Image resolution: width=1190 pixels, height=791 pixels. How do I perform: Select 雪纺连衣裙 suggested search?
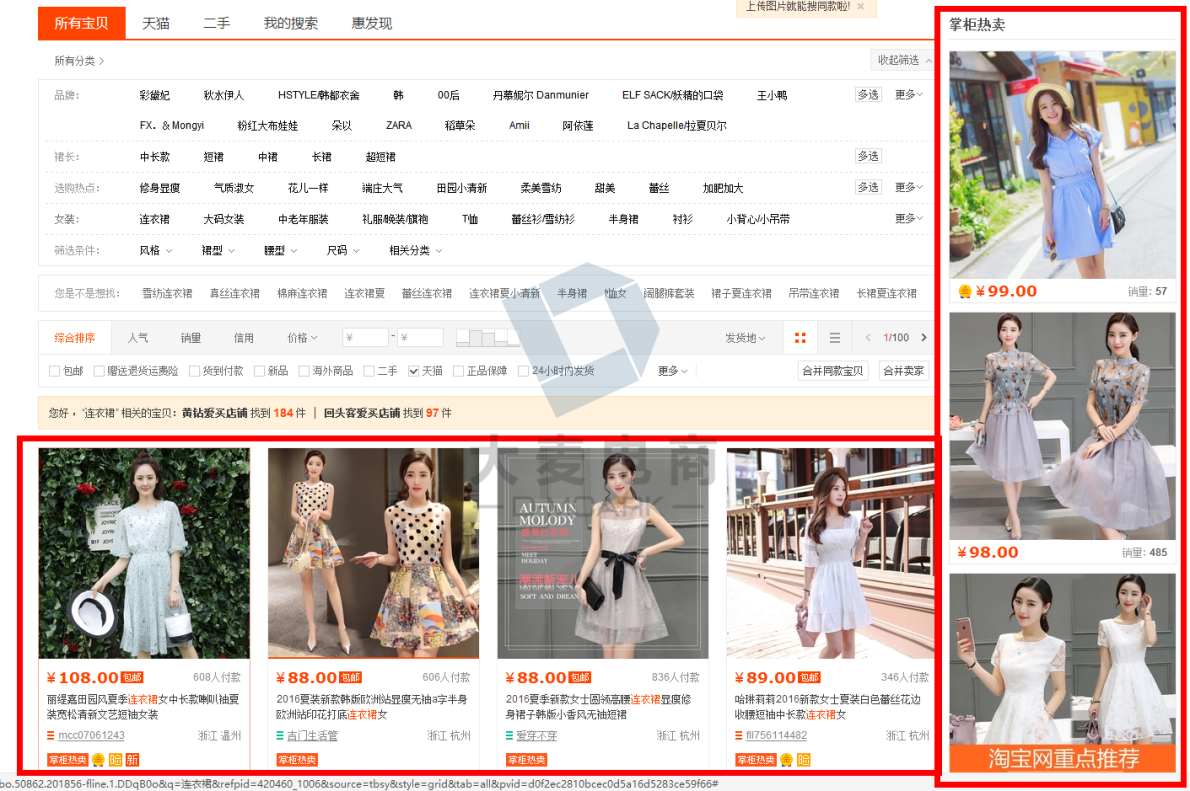pyautogui.click(x=167, y=293)
